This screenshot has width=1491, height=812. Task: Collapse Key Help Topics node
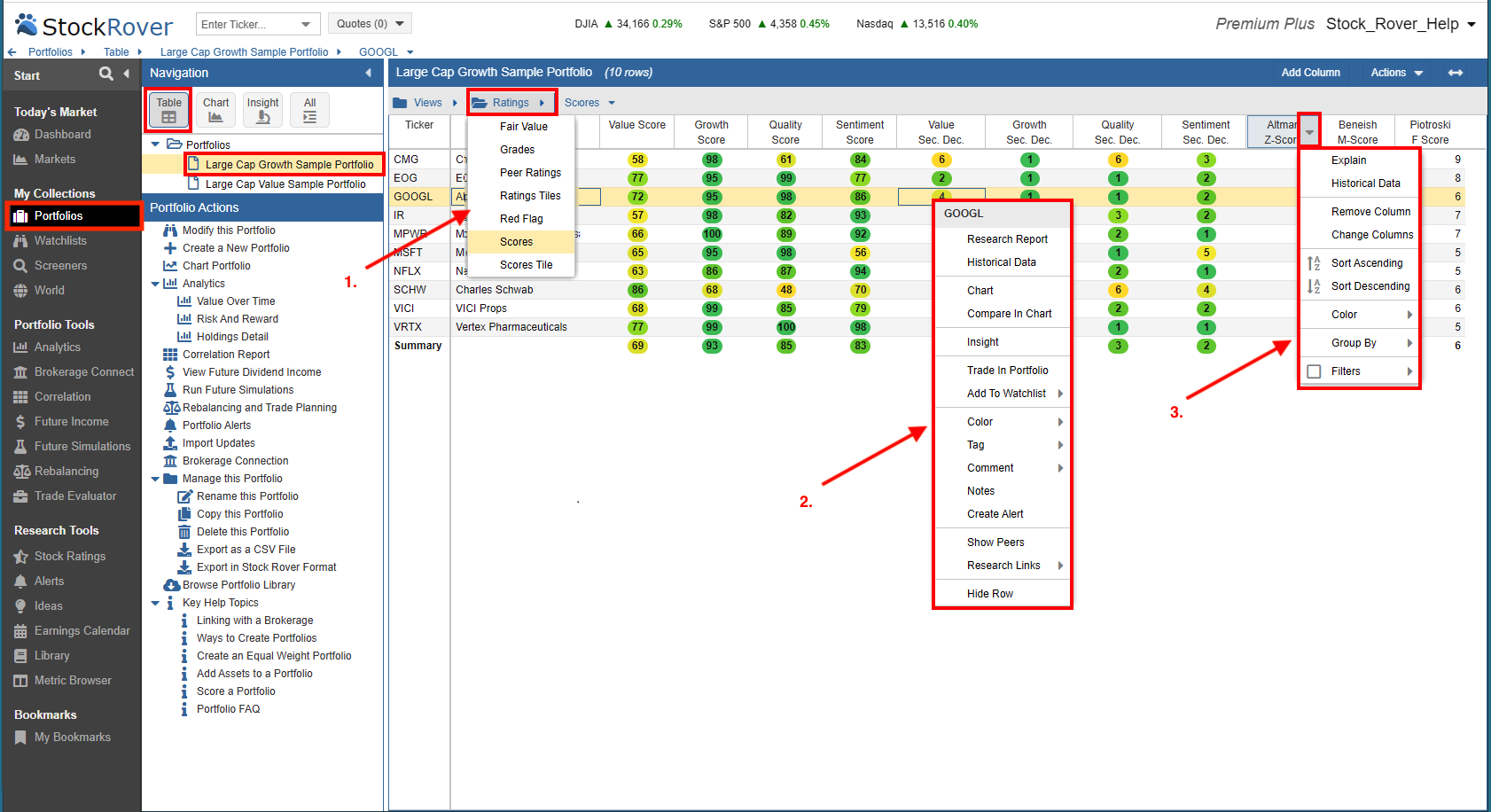tap(156, 603)
